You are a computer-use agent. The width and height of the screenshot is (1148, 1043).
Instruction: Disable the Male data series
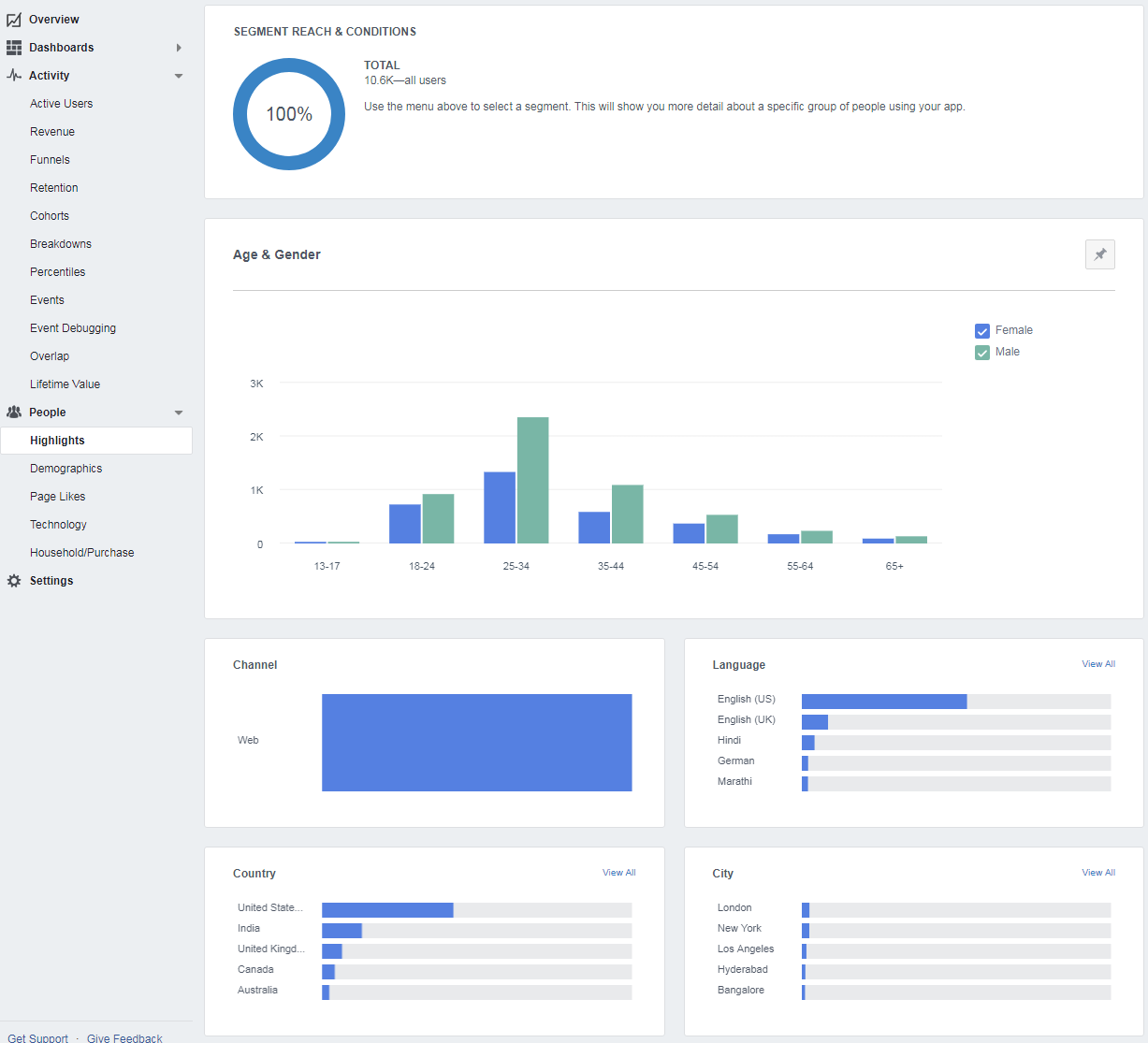[x=981, y=352]
